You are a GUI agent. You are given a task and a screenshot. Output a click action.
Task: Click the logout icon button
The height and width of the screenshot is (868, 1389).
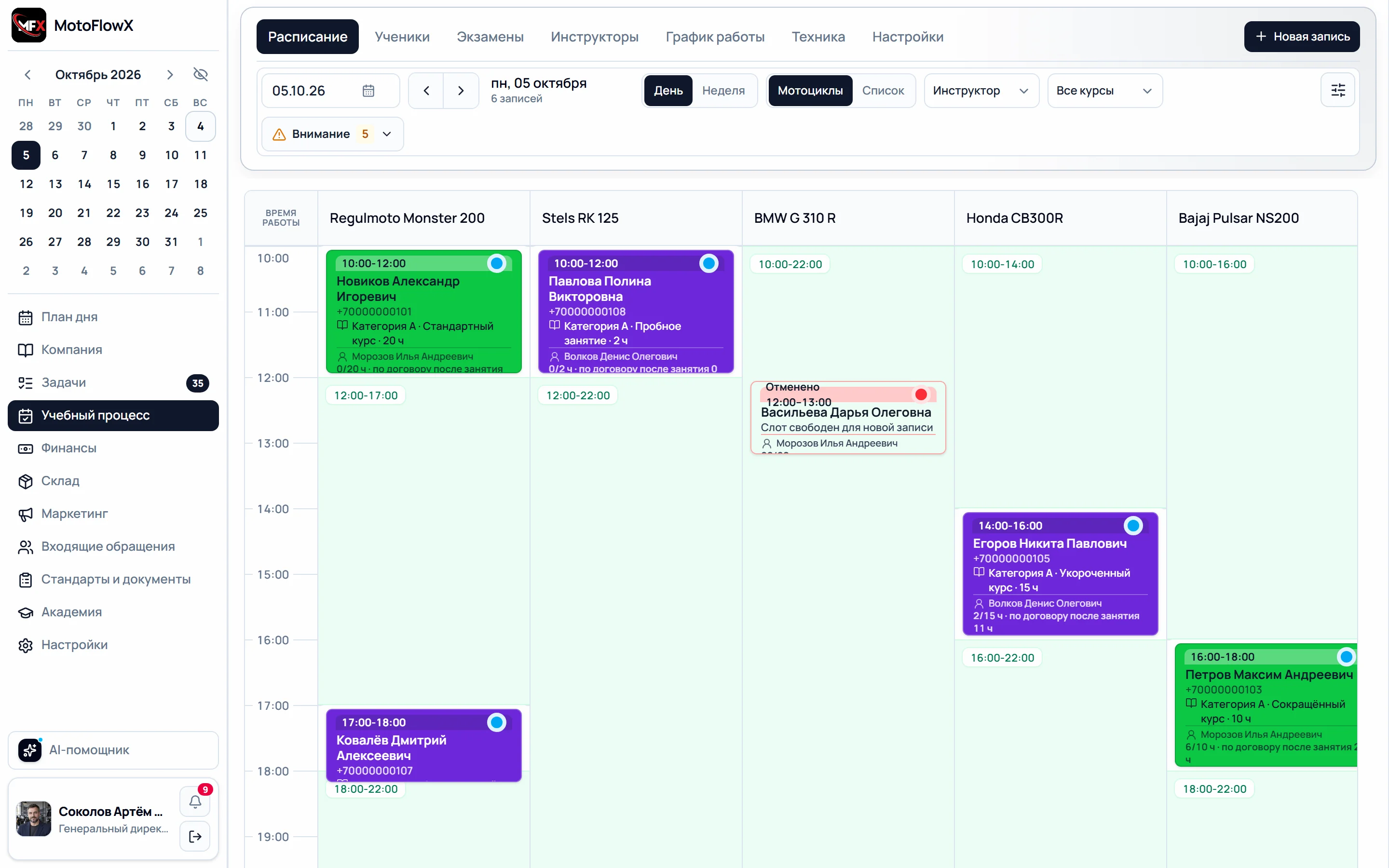click(x=195, y=837)
